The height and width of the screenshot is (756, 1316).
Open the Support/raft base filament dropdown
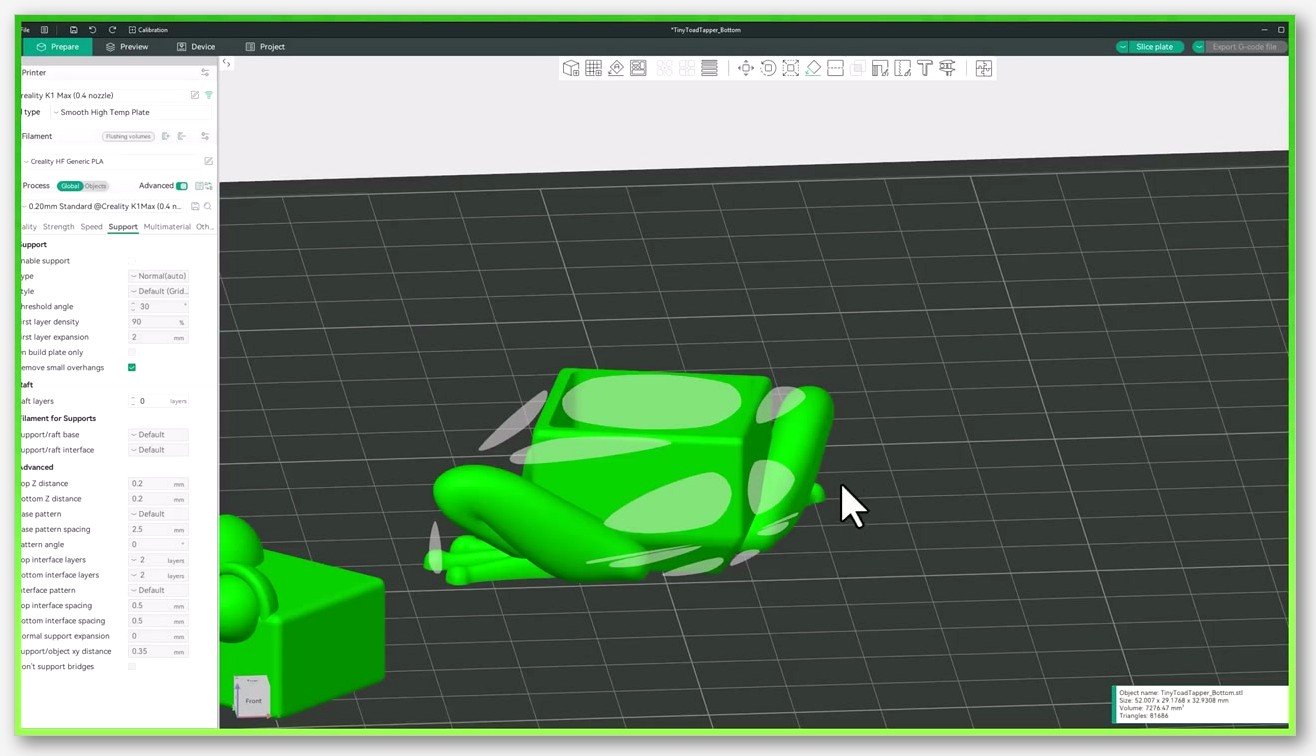pos(158,435)
